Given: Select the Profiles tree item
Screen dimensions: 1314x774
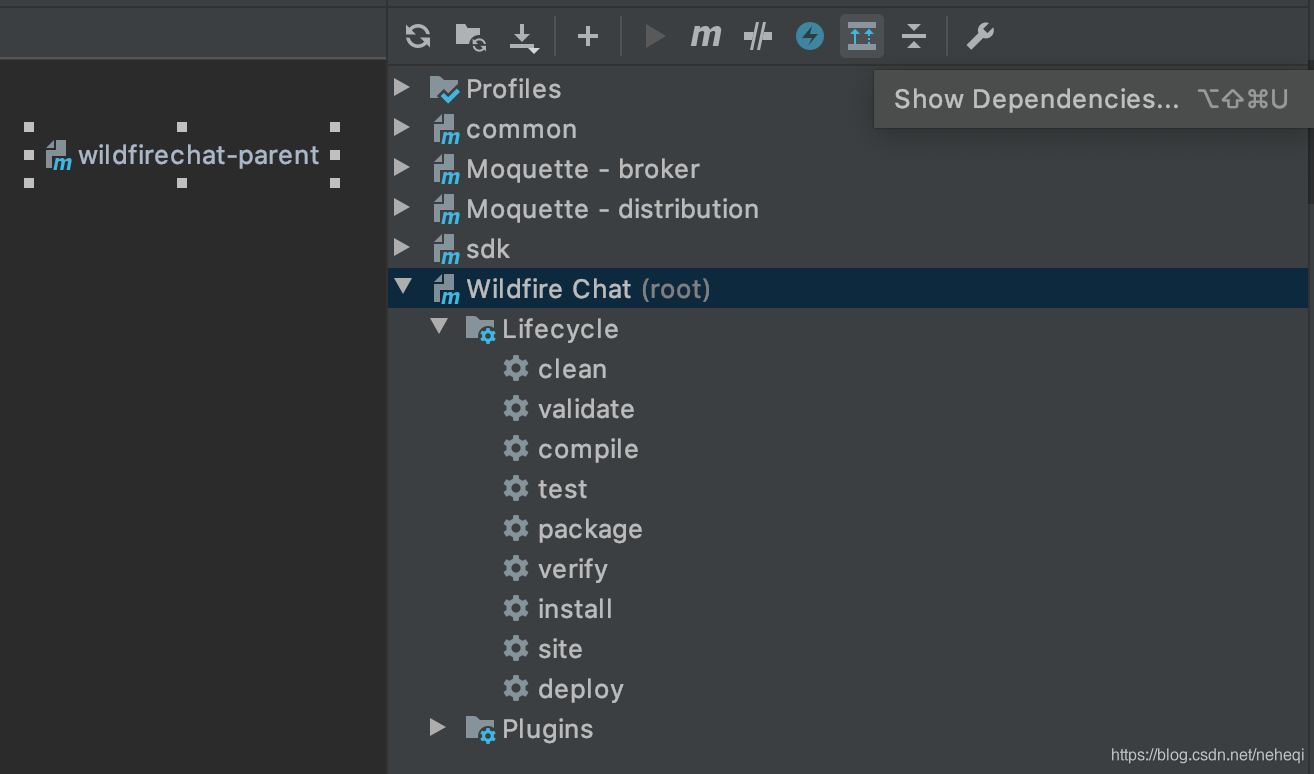Looking at the screenshot, I should pos(514,89).
